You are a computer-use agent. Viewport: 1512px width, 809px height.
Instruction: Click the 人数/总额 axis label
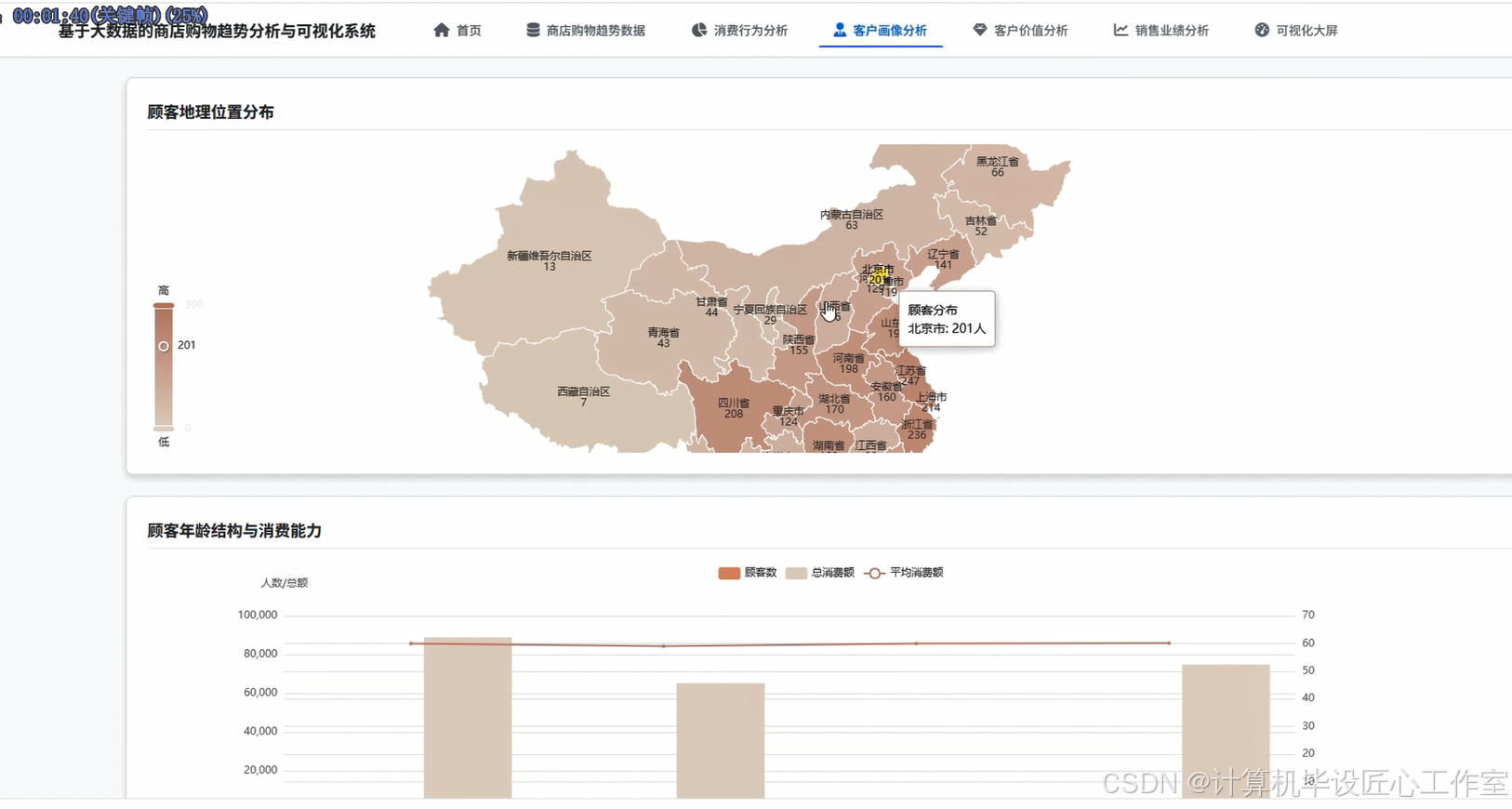click(x=284, y=583)
